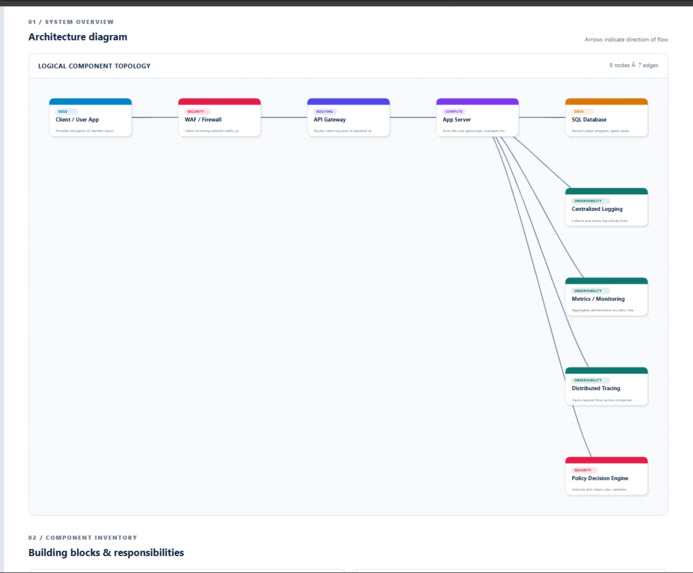Screen dimensions: 693x573
Task: Click the DATA tag on SQL Database
Action: click(x=582, y=111)
